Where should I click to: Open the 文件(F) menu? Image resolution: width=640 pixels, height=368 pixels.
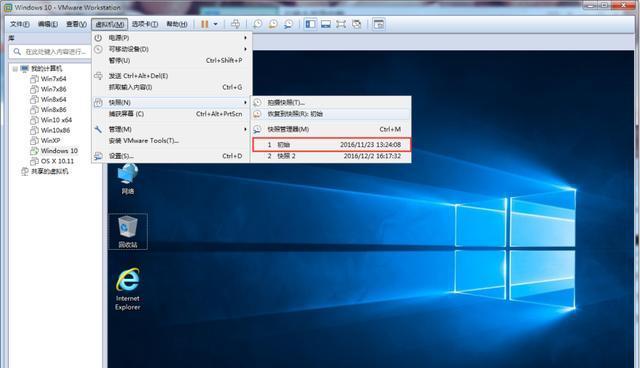[x=20, y=24]
